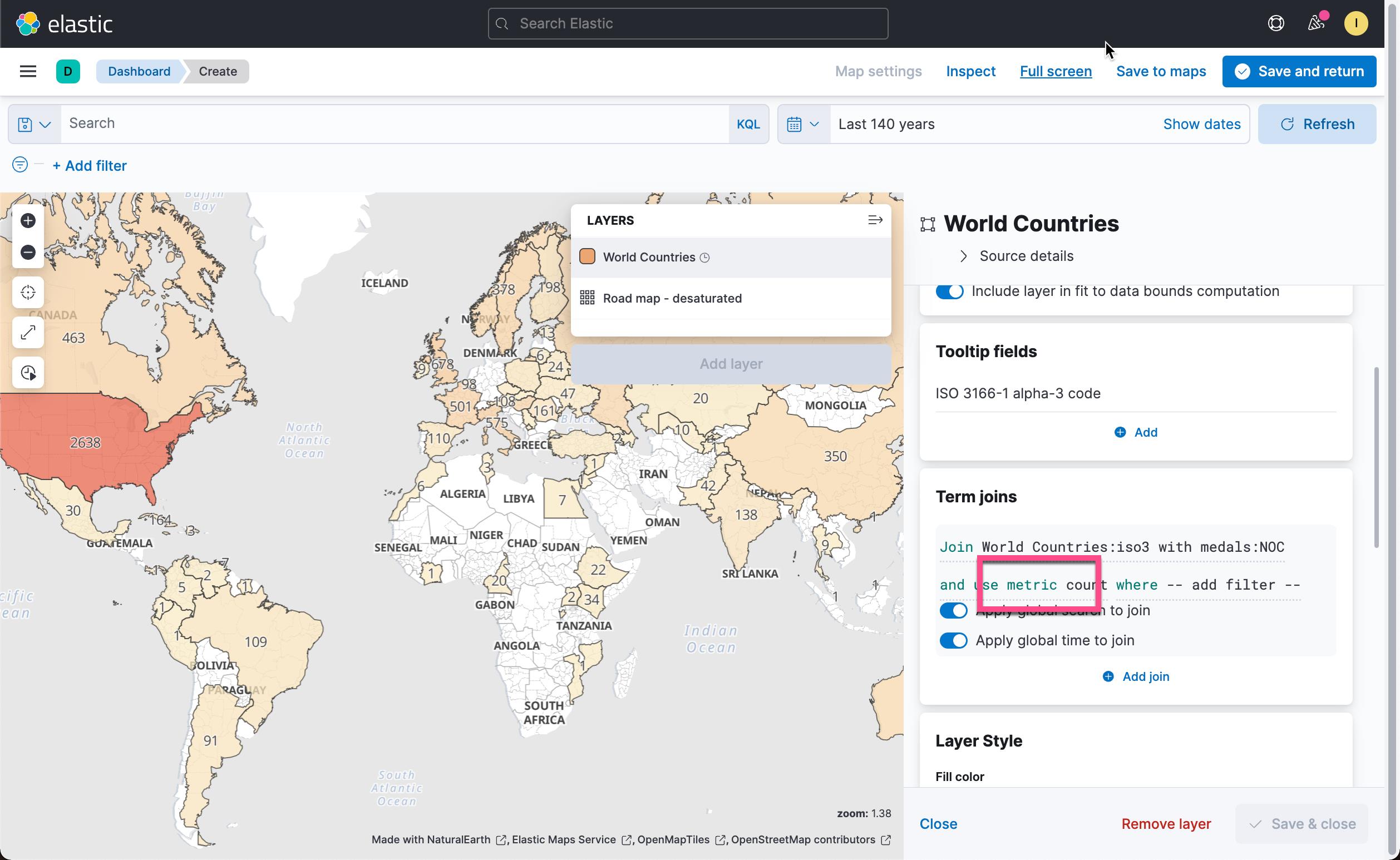Click the plus icon beside tooltip Add

(1120, 432)
